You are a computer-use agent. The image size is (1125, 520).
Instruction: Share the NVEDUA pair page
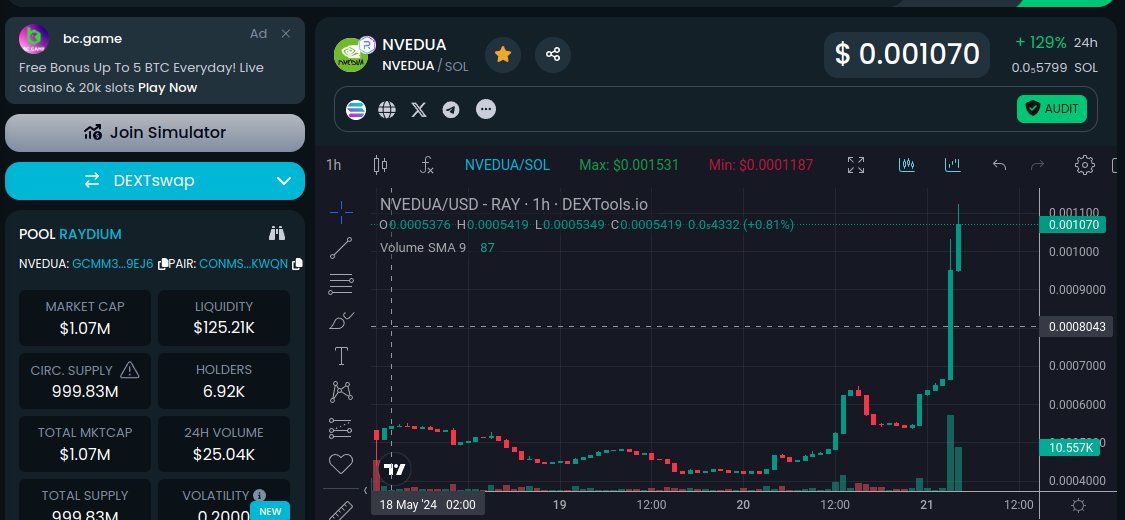[552, 55]
